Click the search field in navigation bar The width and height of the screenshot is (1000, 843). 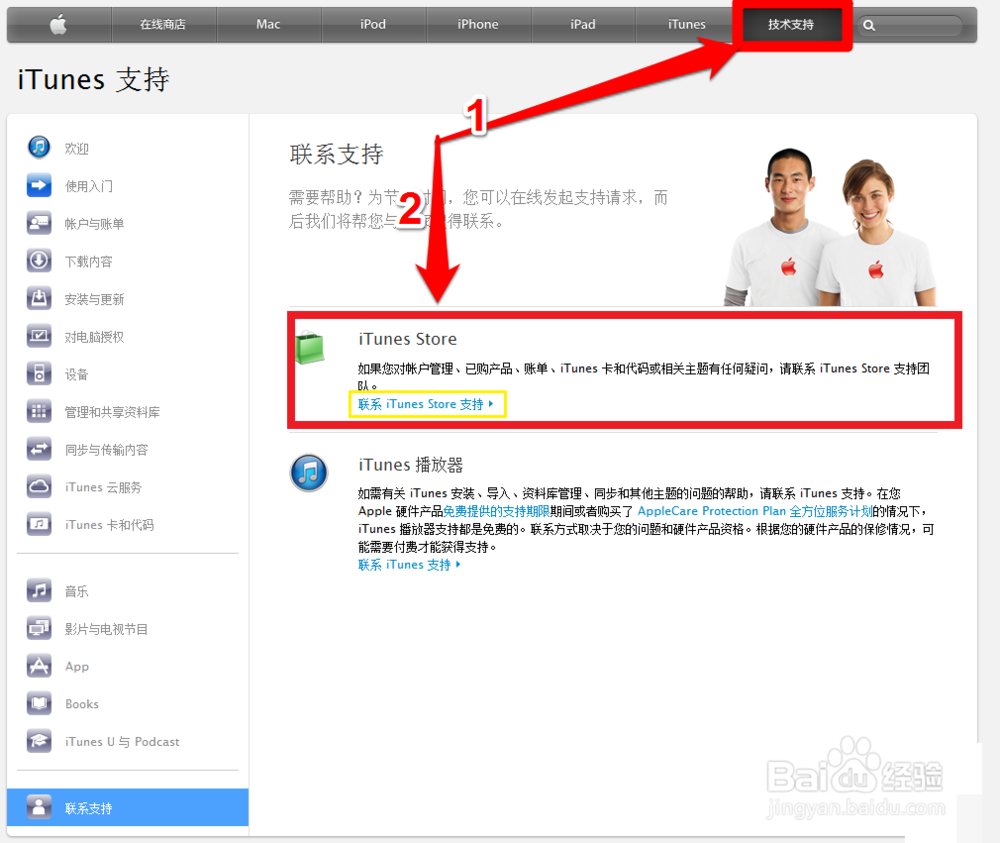910,26
